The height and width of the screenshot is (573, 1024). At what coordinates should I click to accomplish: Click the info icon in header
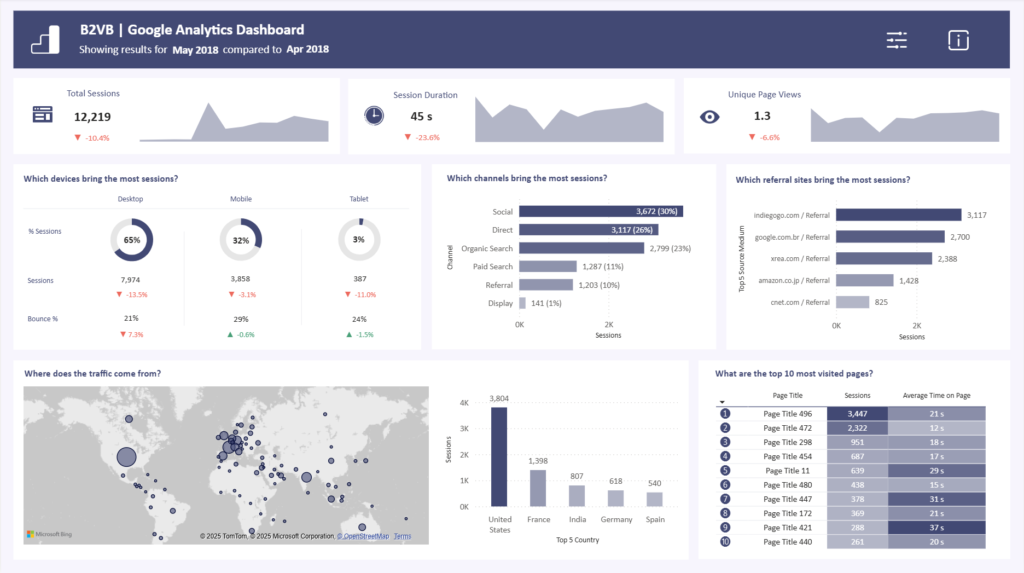[x=958, y=40]
